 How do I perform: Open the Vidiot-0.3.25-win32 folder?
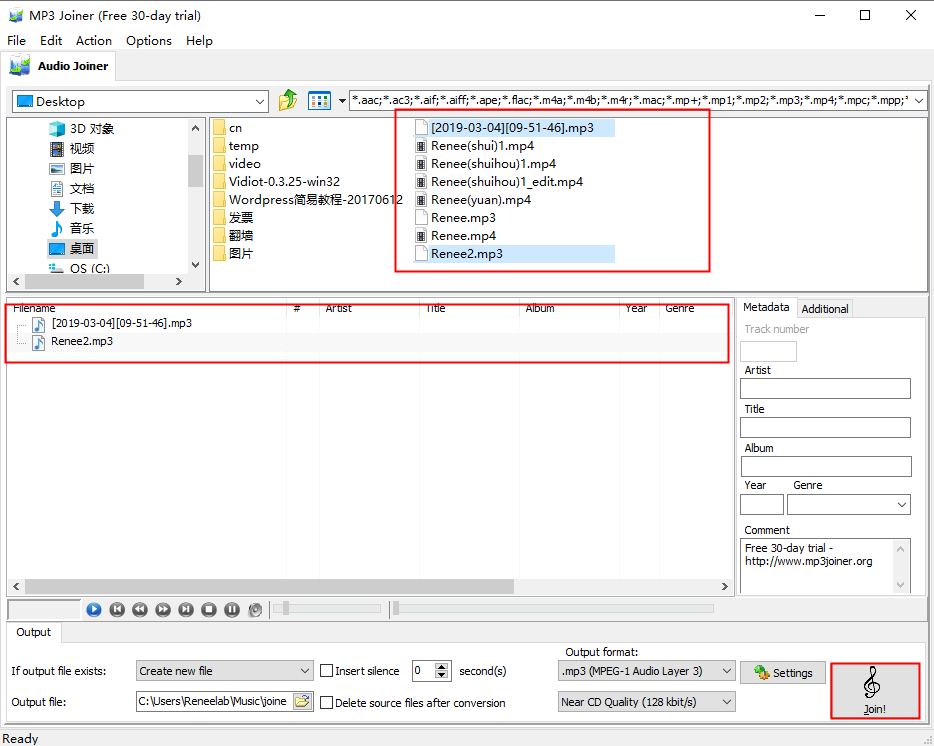[277, 182]
